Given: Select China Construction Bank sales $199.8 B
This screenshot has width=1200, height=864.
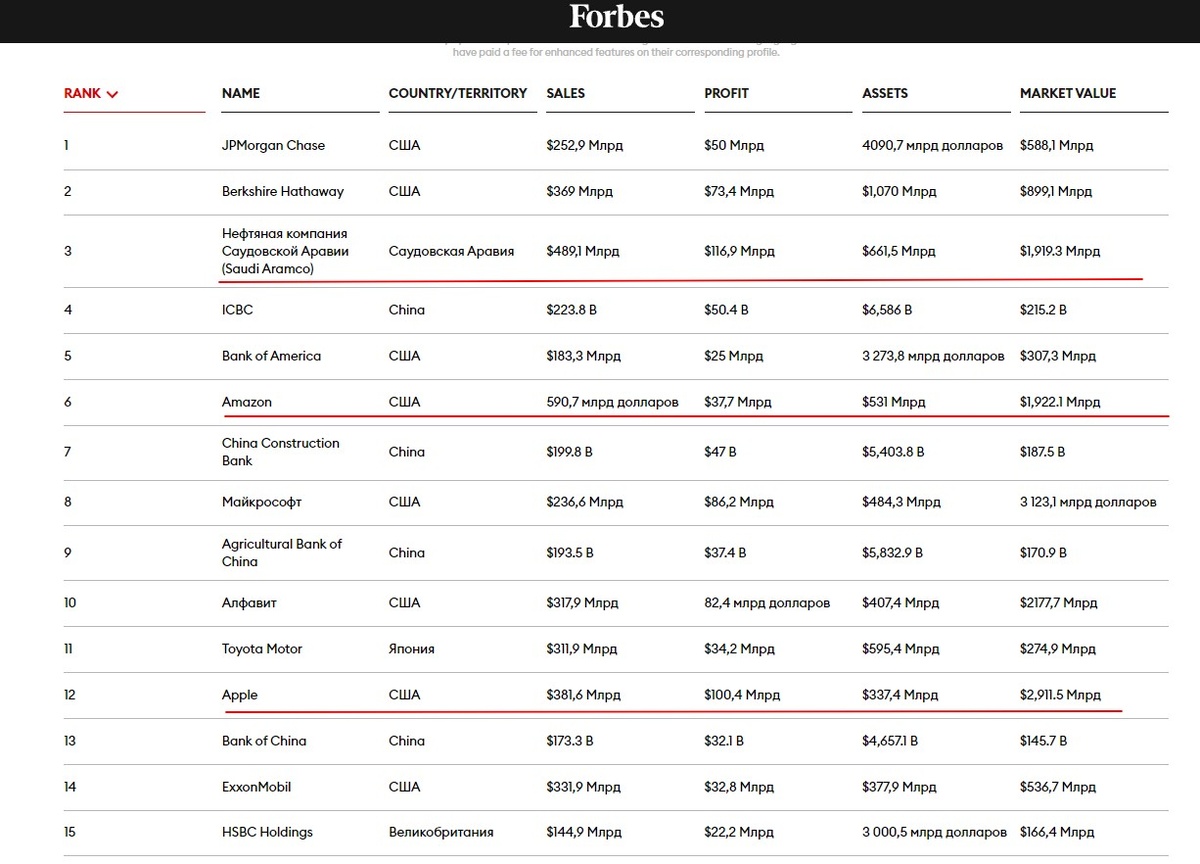Looking at the screenshot, I should point(569,452).
